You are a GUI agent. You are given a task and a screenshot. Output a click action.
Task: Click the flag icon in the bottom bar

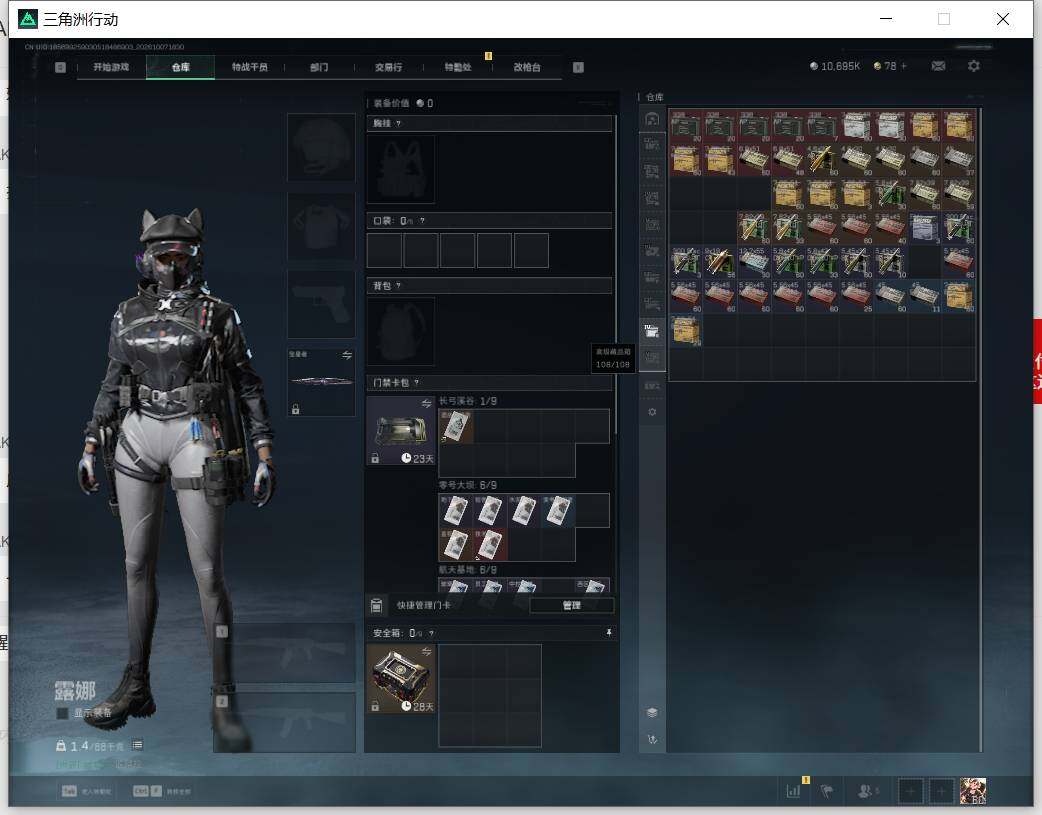click(827, 791)
